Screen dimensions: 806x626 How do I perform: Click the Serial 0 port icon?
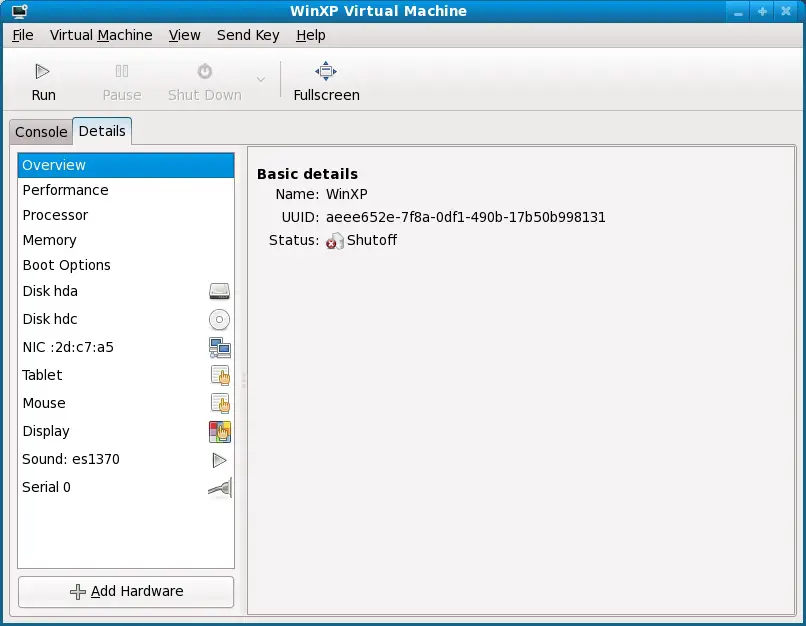(219, 487)
